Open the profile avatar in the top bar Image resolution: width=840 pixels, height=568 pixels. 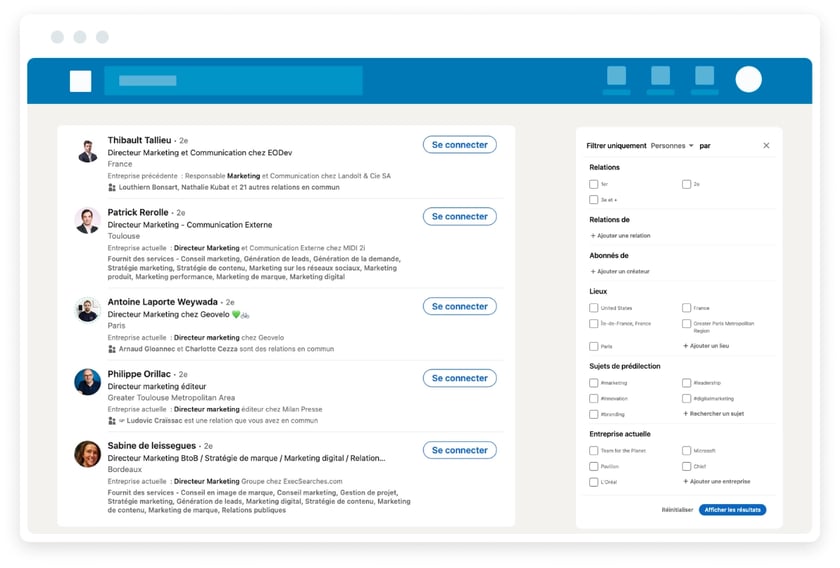748,80
